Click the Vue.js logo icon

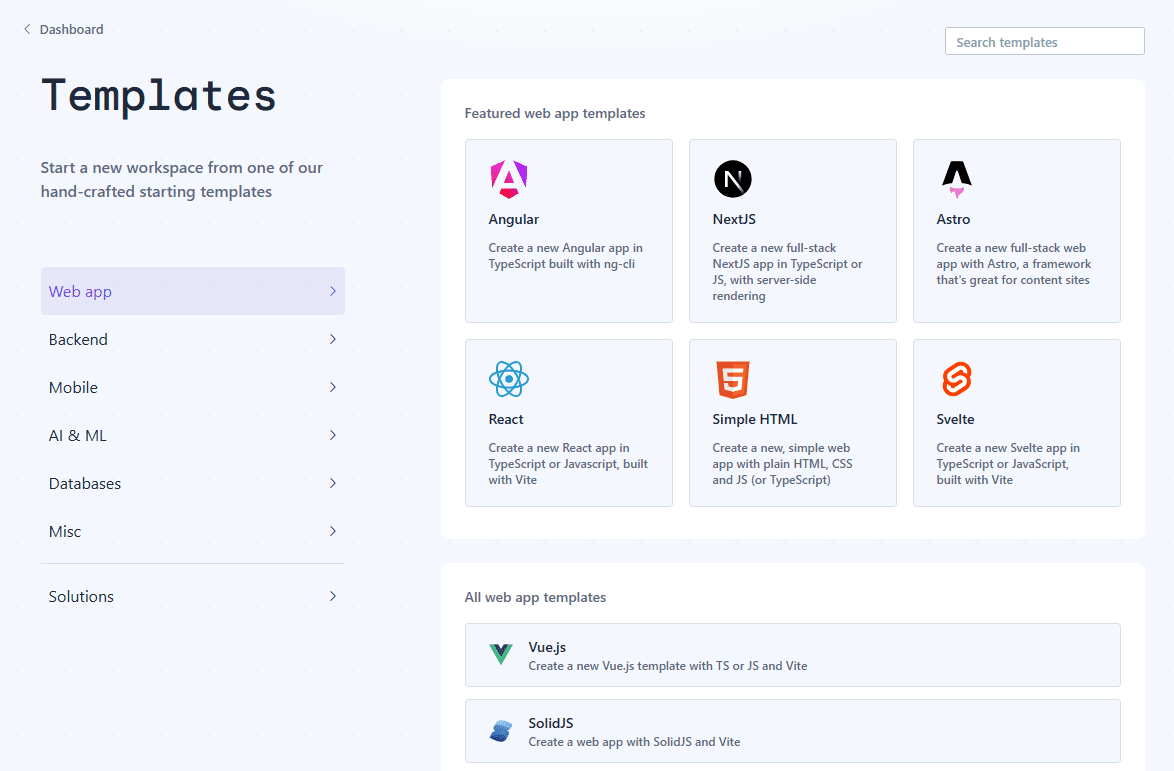[500, 655]
